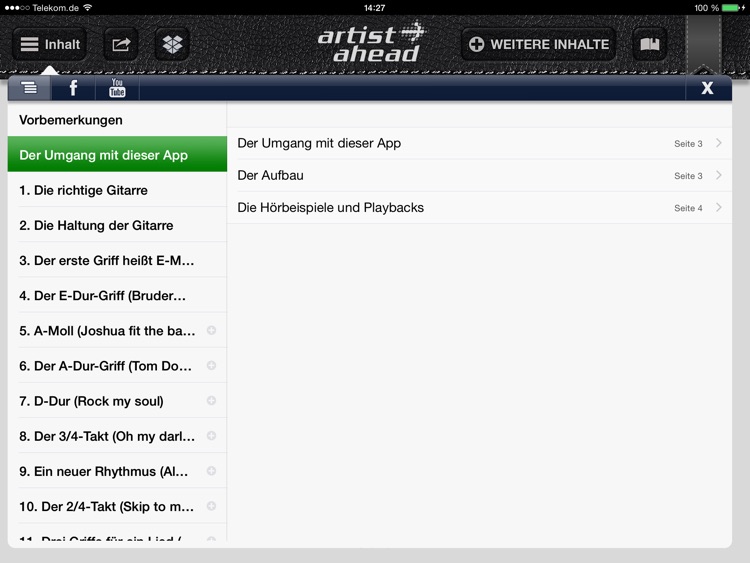This screenshot has width=750, height=563.
Task: Select chapter 5. A-Moll (Joshua fit the ba...)
Action: (x=117, y=331)
